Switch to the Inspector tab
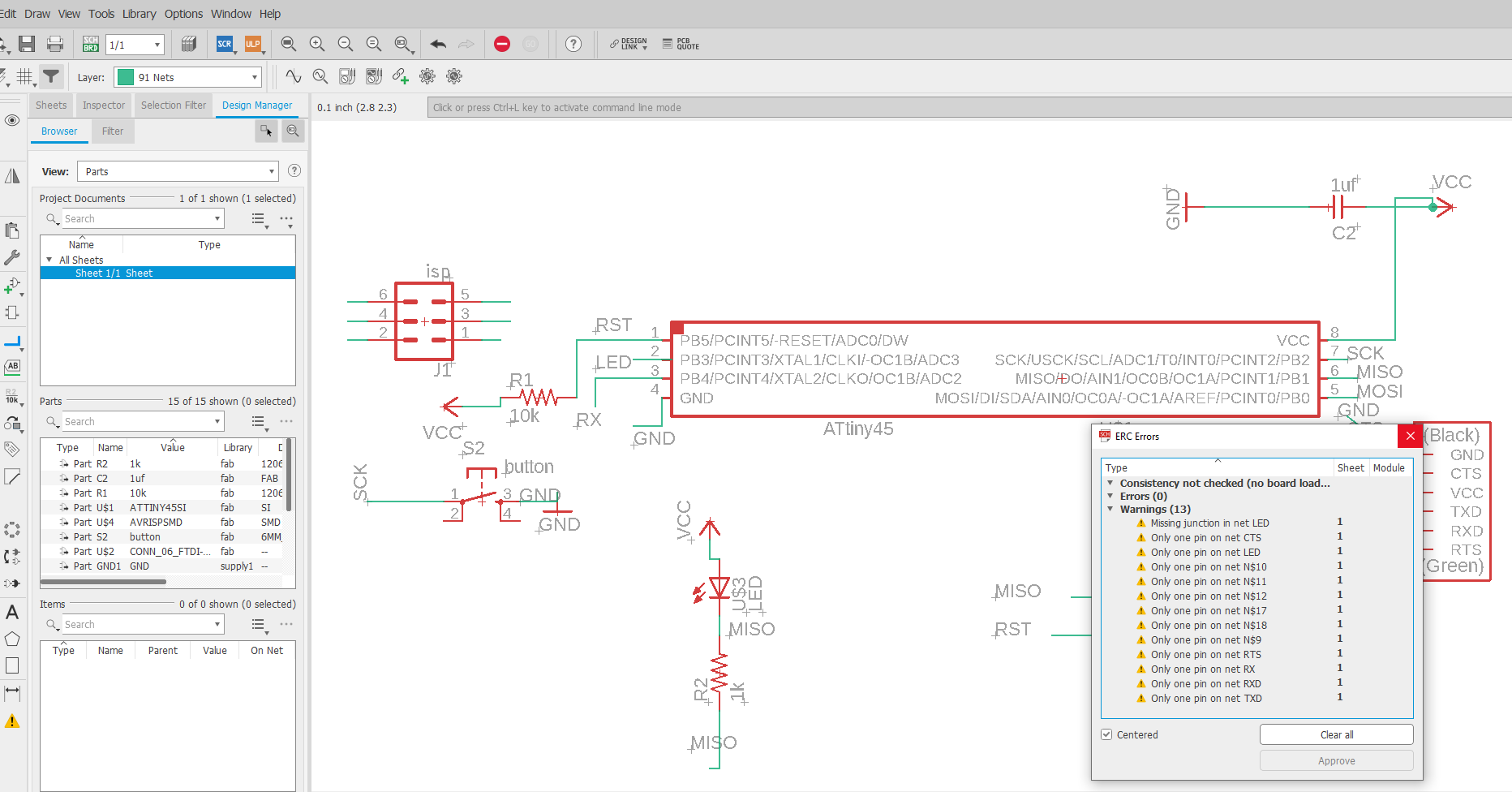The width and height of the screenshot is (1512, 792). (x=104, y=105)
